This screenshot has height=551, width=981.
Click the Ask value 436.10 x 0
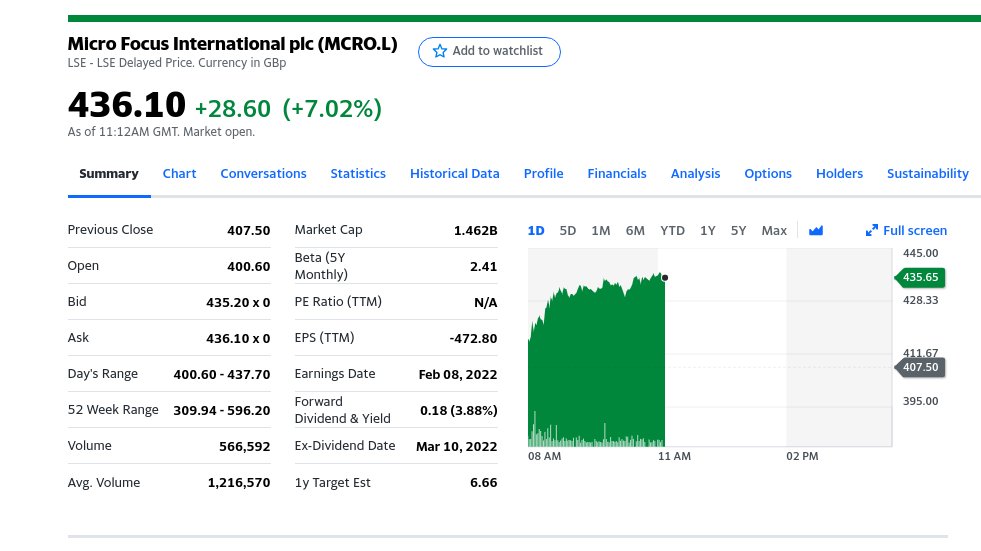[238, 339]
